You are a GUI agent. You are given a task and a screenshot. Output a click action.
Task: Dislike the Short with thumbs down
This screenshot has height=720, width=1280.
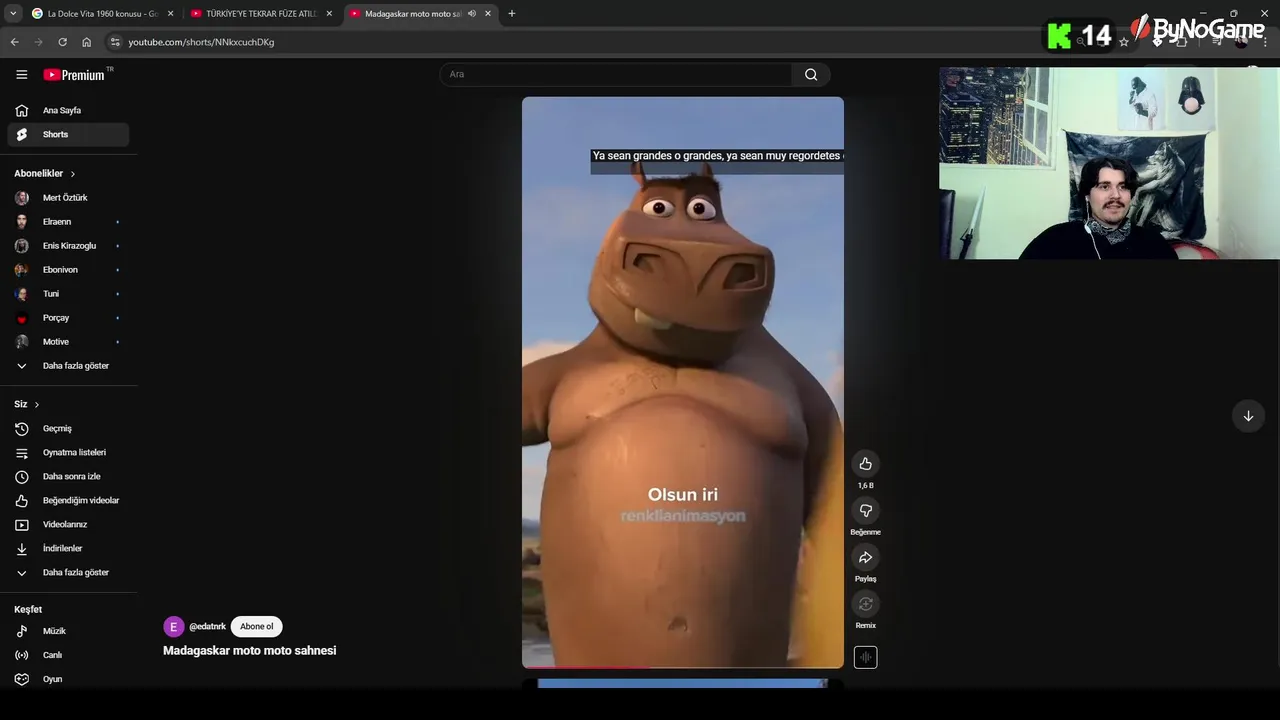coord(865,511)
